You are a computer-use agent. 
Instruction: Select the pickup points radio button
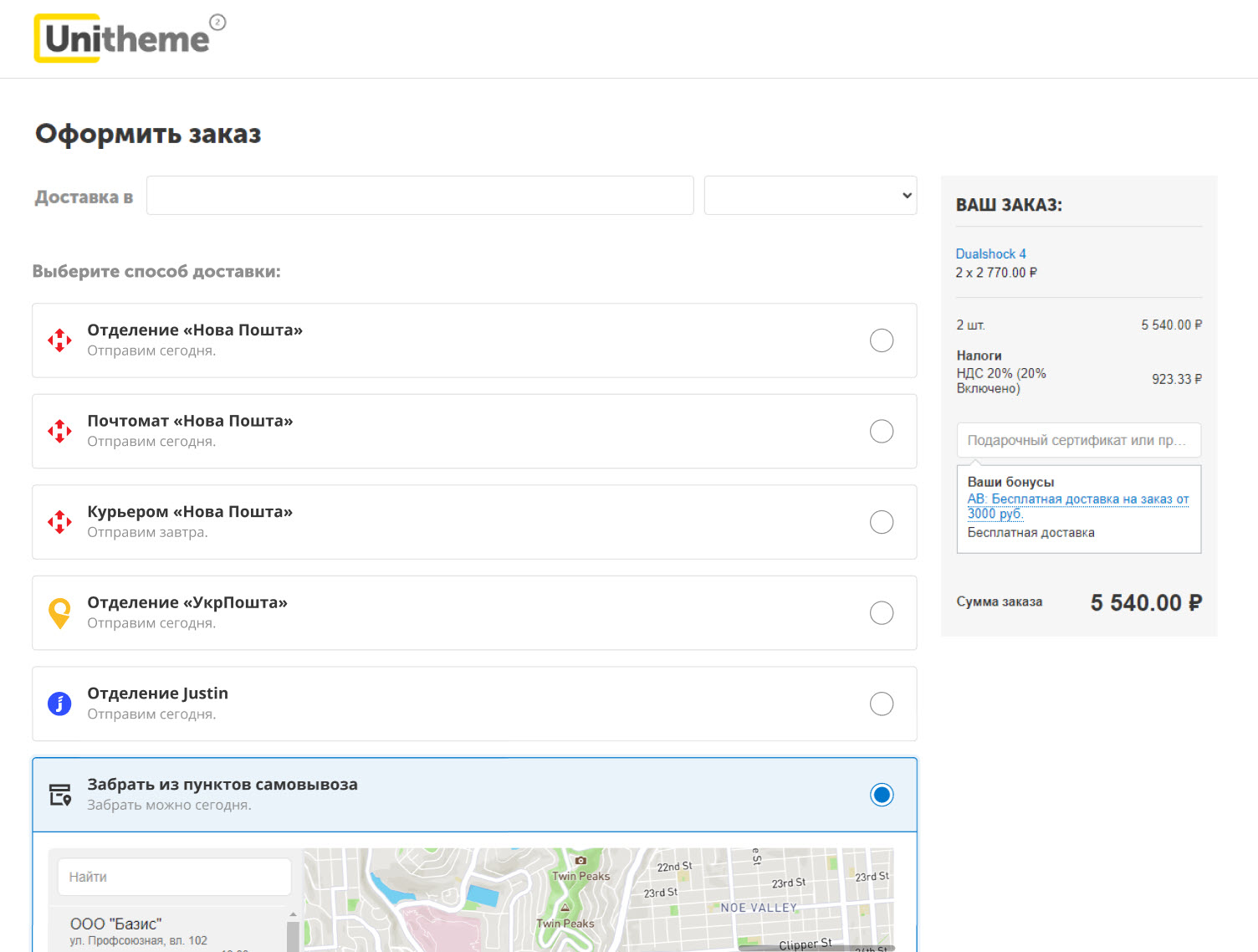[882, 795]
